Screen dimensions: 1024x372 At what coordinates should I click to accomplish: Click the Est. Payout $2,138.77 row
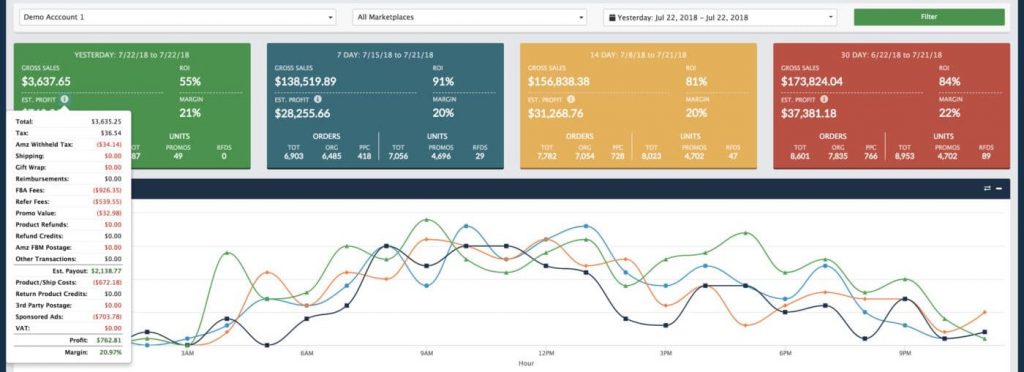pyautogui.click(x=68, y=270)
